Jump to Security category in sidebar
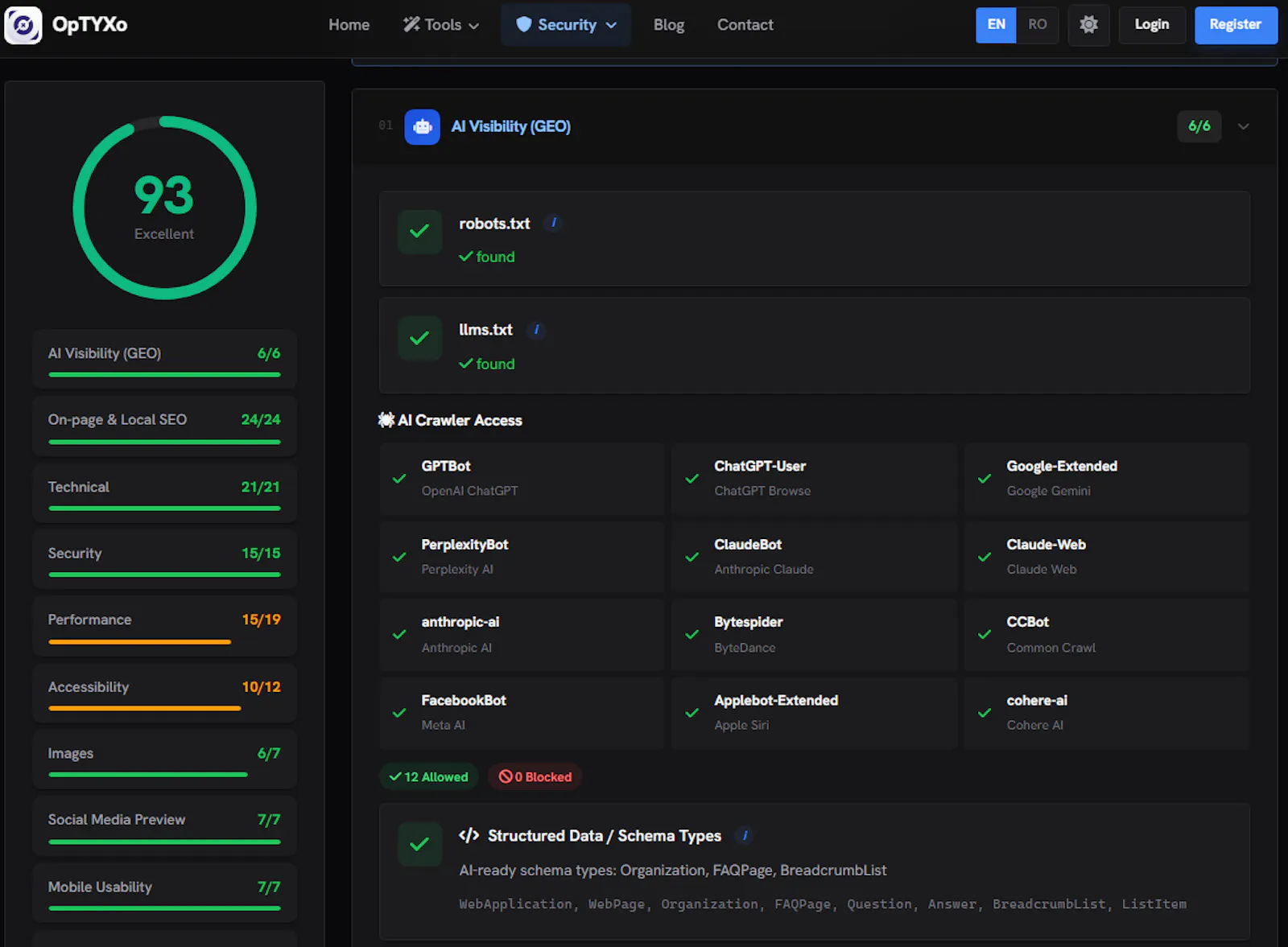The width and height of the screenshot is (1288, 947). point(164,560)
